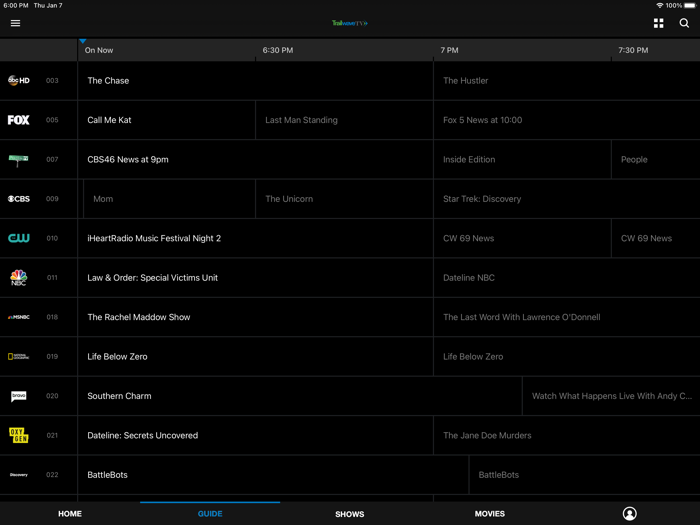
Task: Select the 7 PM time header
Action: click(x=449, y=50)
